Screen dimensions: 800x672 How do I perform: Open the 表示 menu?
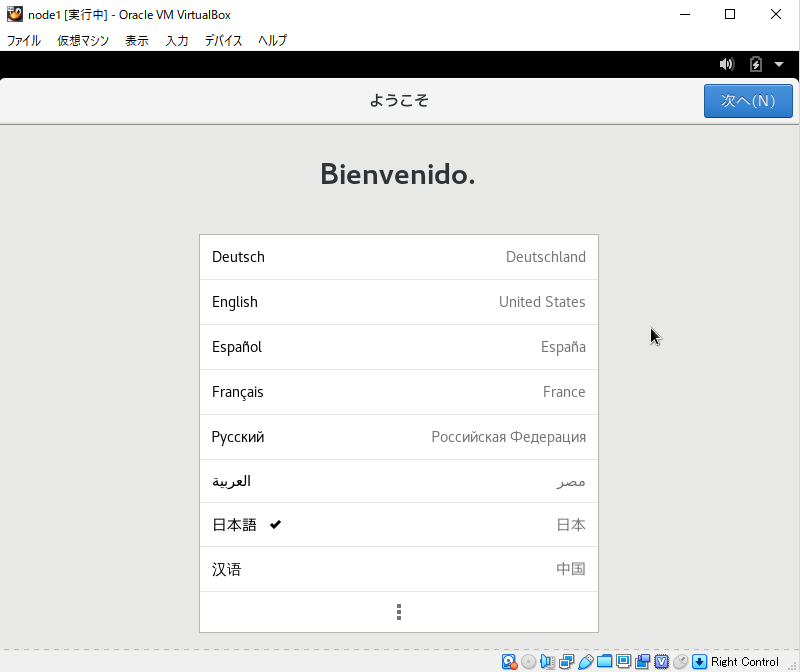point(137,40)
